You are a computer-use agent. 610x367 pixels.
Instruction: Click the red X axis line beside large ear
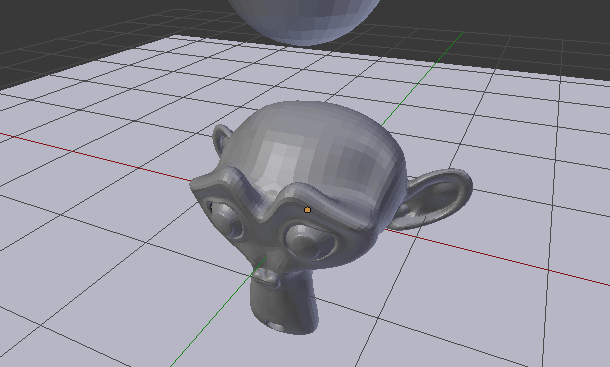(x=498, y=258)
